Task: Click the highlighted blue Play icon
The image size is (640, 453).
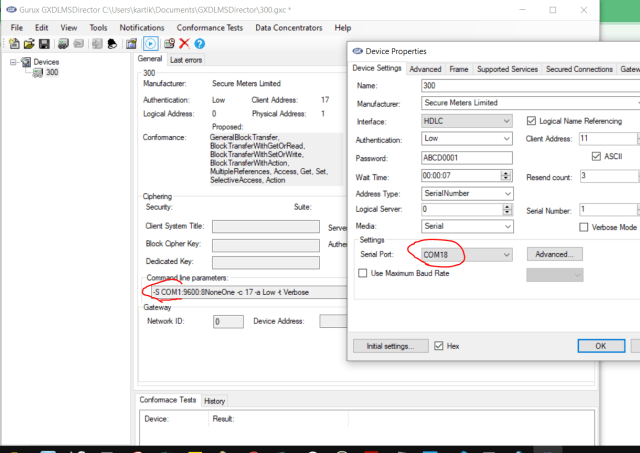Action: (151, 44)
